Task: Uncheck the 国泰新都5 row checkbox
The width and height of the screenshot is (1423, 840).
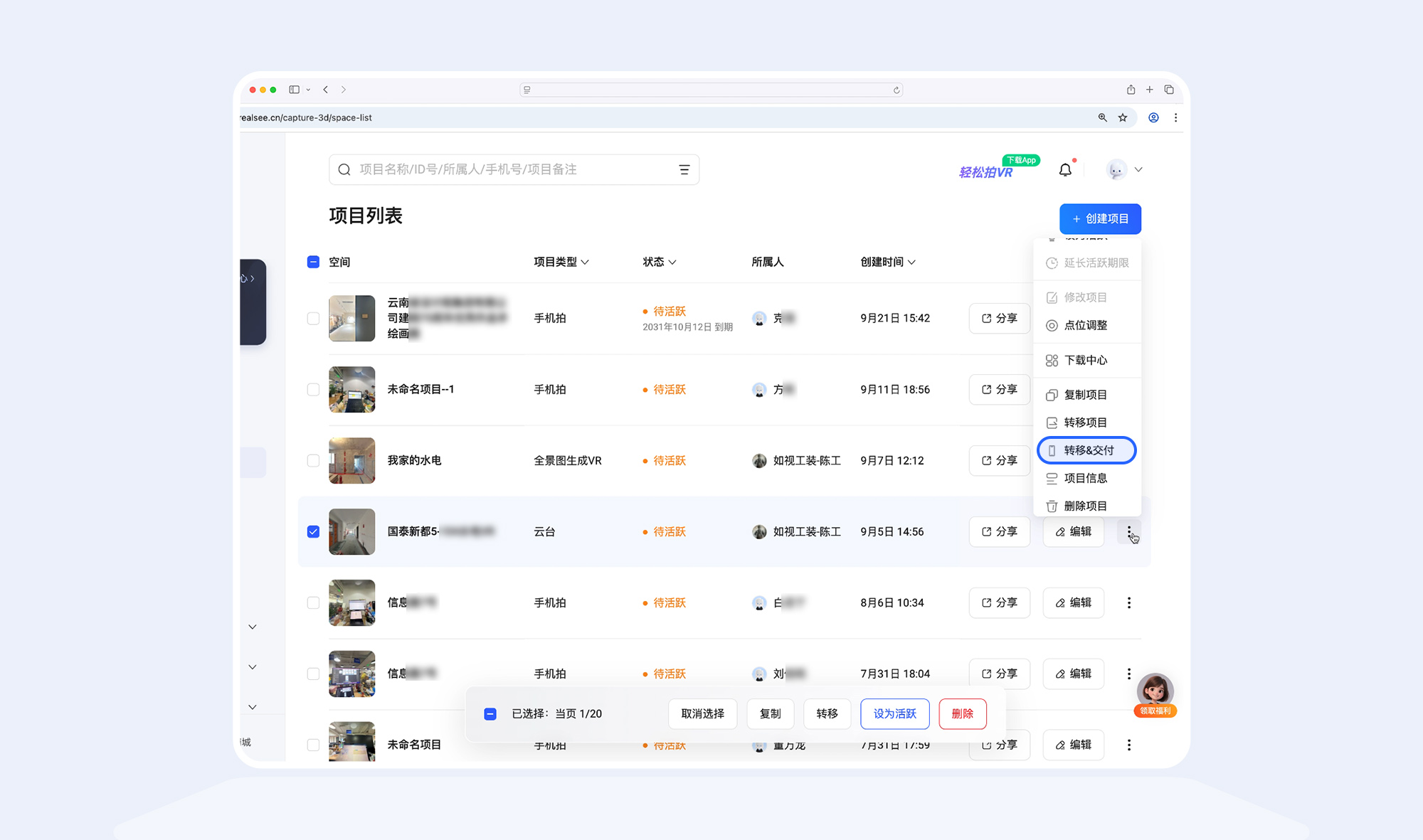Action: coord(313,532)
